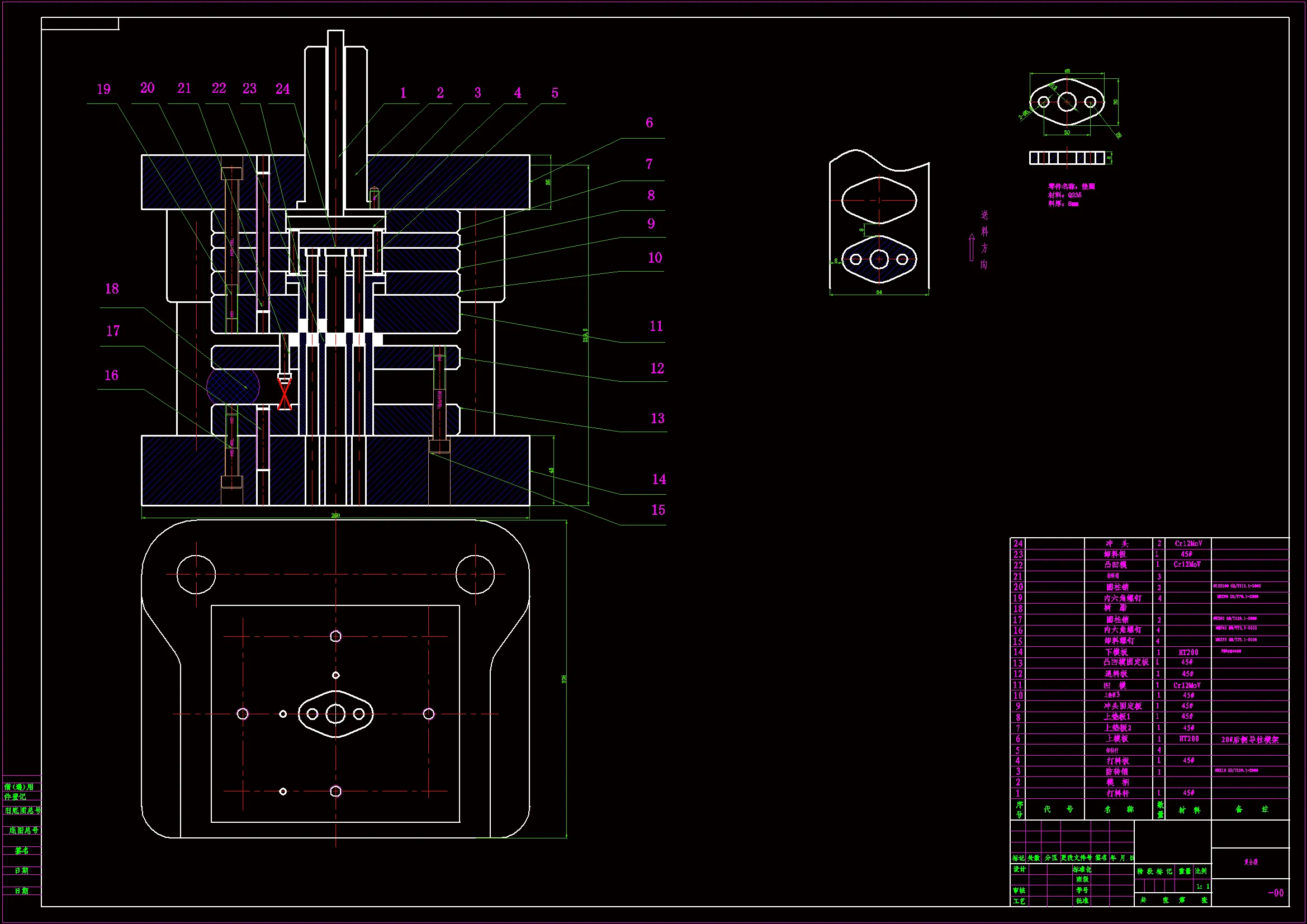Click the blue hatched circle in section view
The height and width of the screenshot is (924, 1307).
click(233, 387)
